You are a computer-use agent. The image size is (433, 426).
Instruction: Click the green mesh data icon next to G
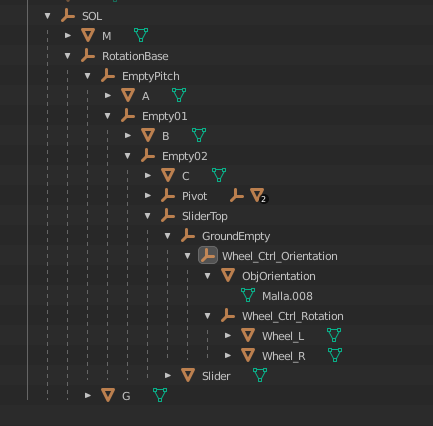click(160, 395)
